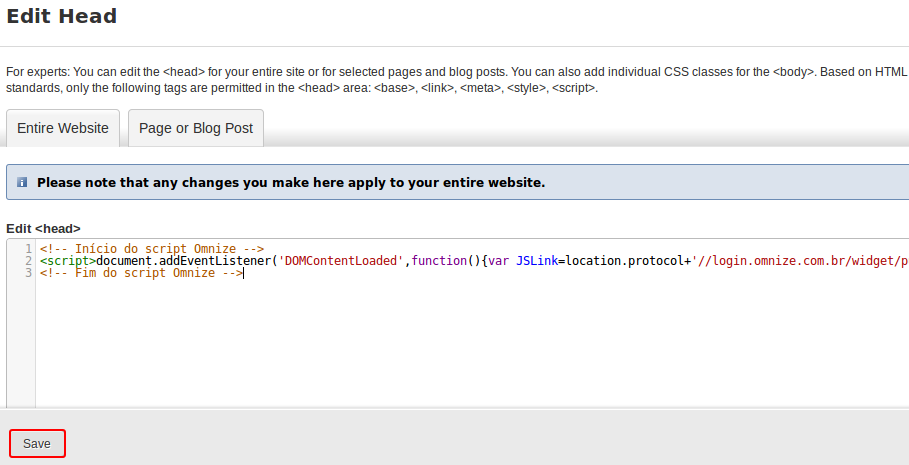The width and height of the screenshot is (909, 465).
Task: Click the login.omnize.com.br URL string
Action: pyautogui.click(x=800, y=261)
